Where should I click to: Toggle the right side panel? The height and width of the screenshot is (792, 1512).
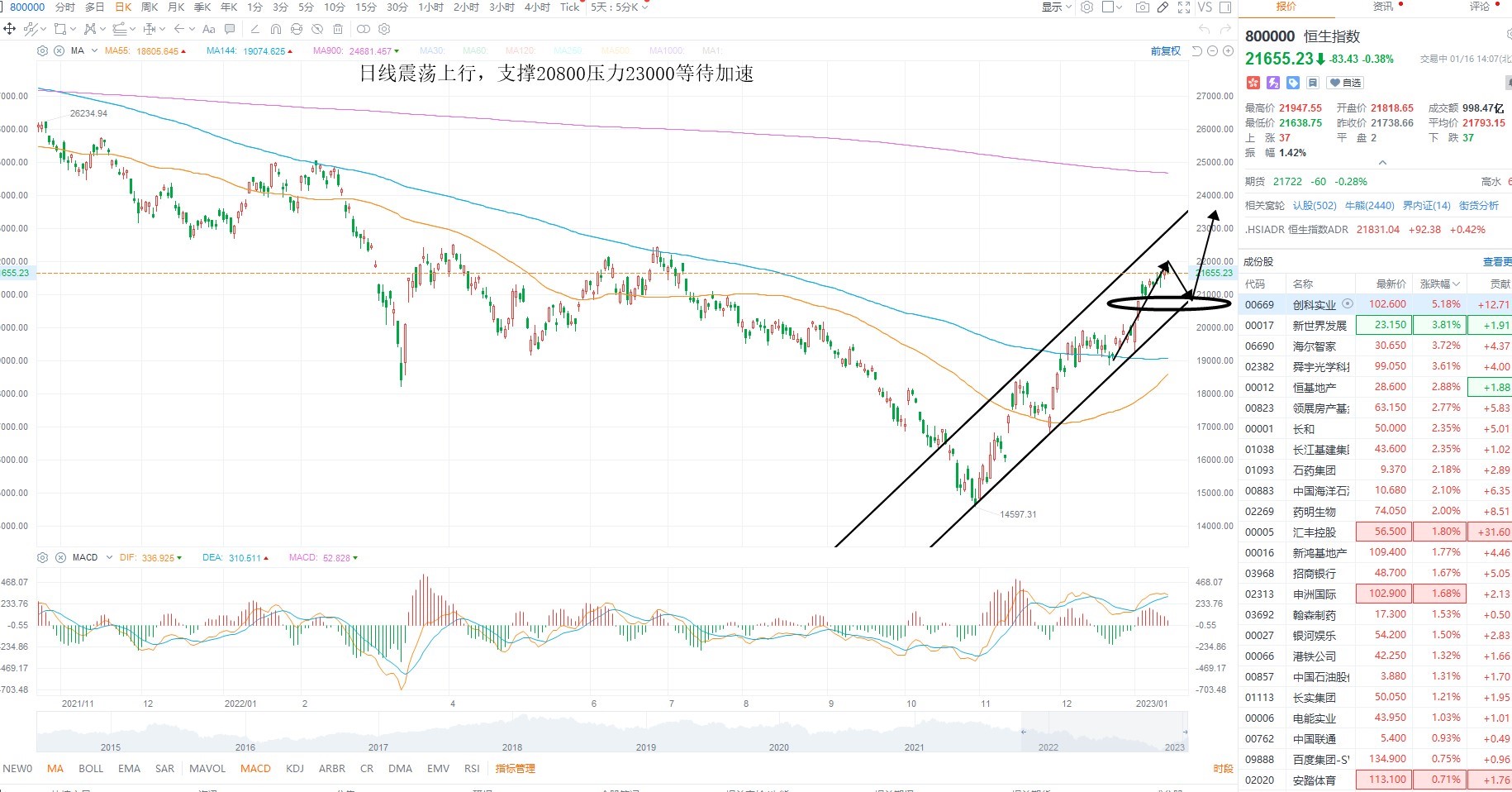(1225, 7)
